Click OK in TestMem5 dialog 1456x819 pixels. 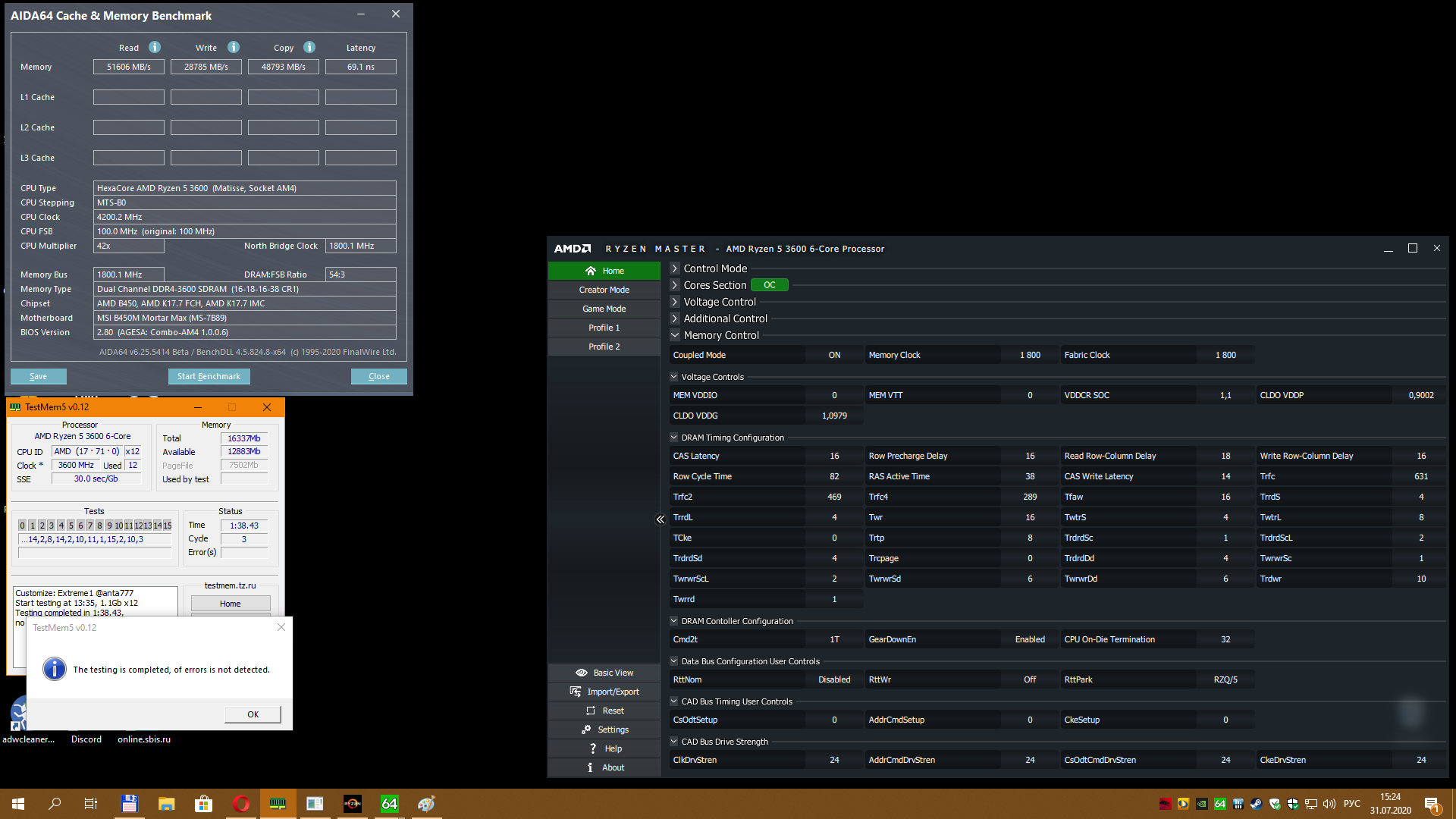[x=253, y=714]
